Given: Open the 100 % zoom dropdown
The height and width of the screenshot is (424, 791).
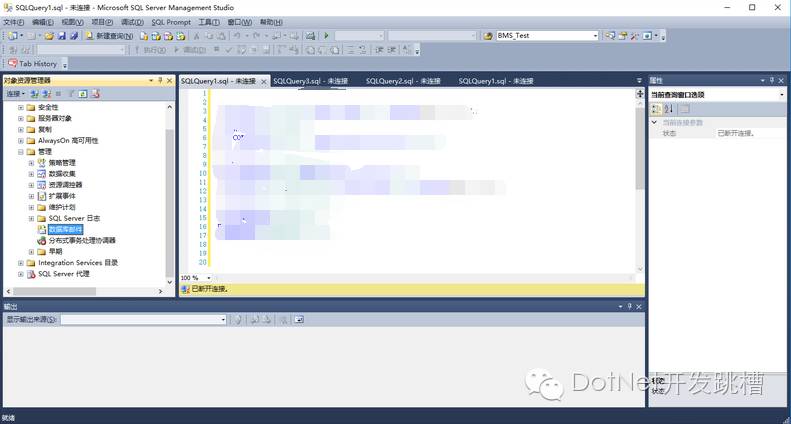Looking at the screenshot, I should coord(208,278).
